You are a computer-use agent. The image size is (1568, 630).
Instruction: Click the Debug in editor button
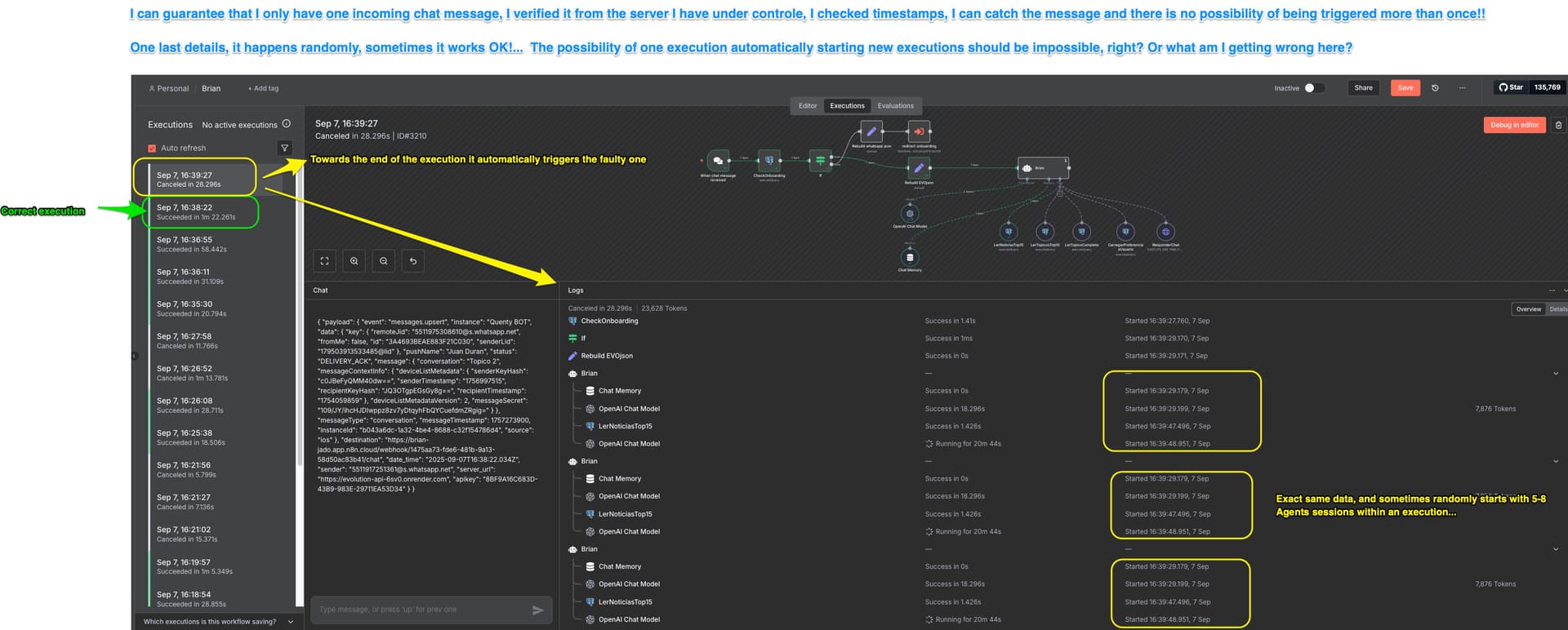[1515, 125]
